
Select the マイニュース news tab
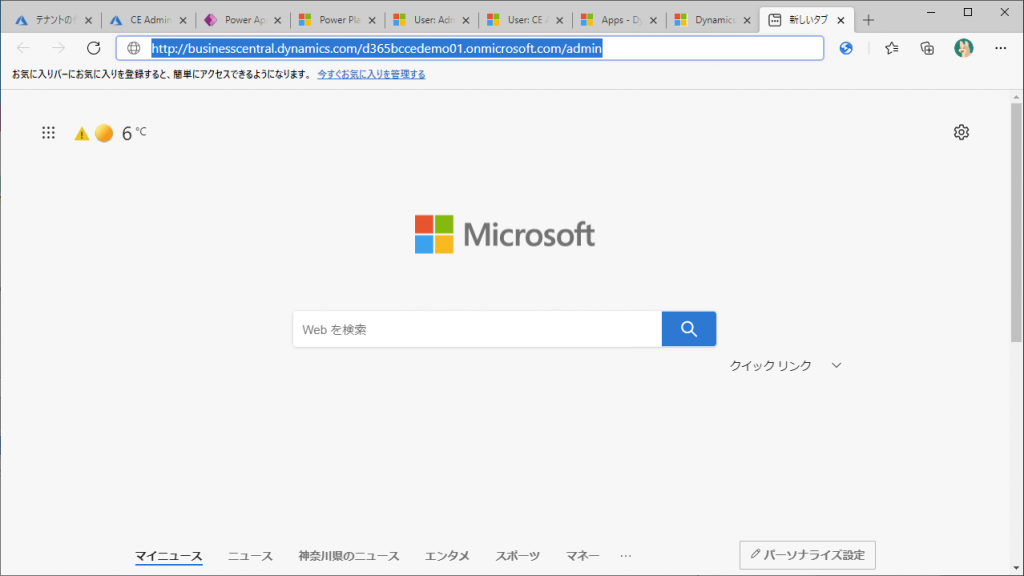click(x=168, y=556)
